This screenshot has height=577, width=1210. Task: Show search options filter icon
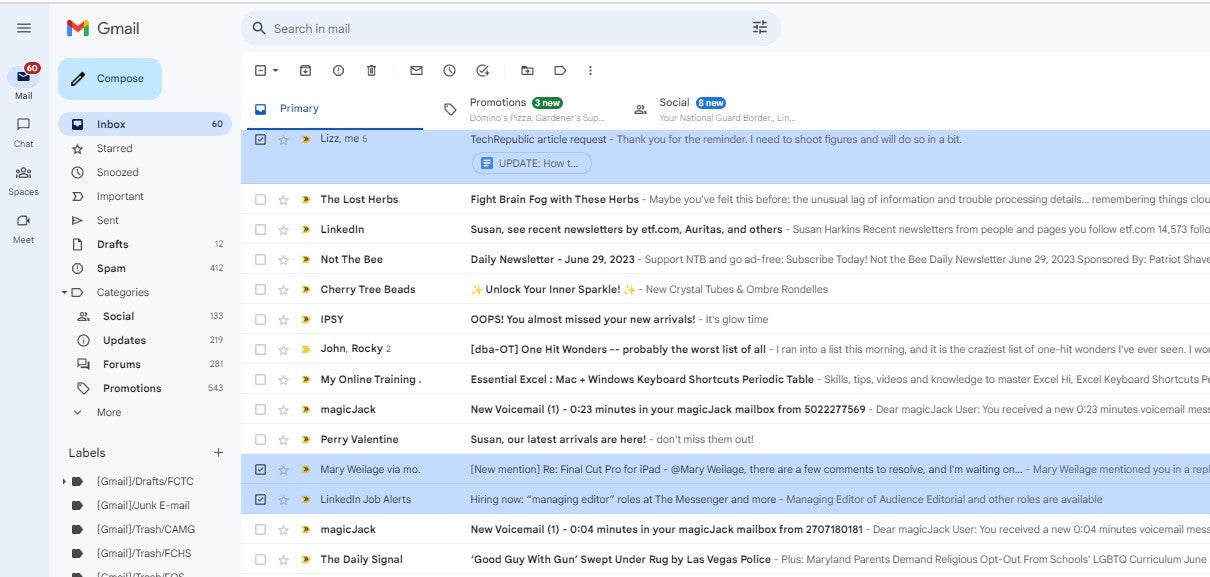760,28
